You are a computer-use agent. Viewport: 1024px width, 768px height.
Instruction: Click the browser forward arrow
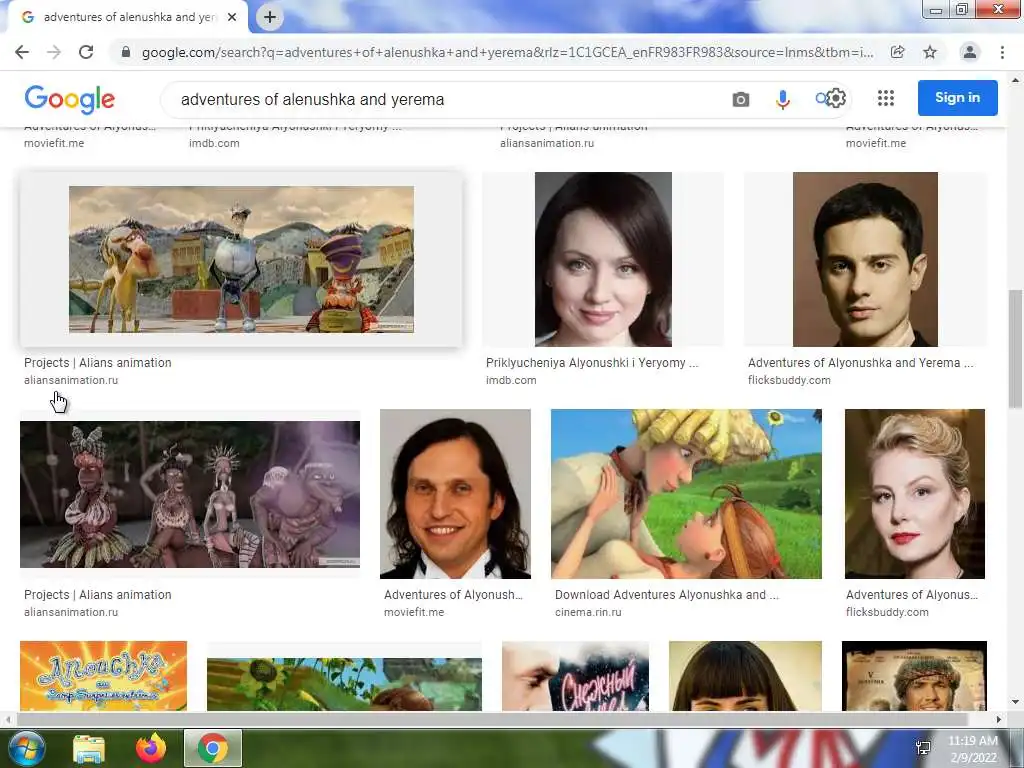tap(54, 52)
